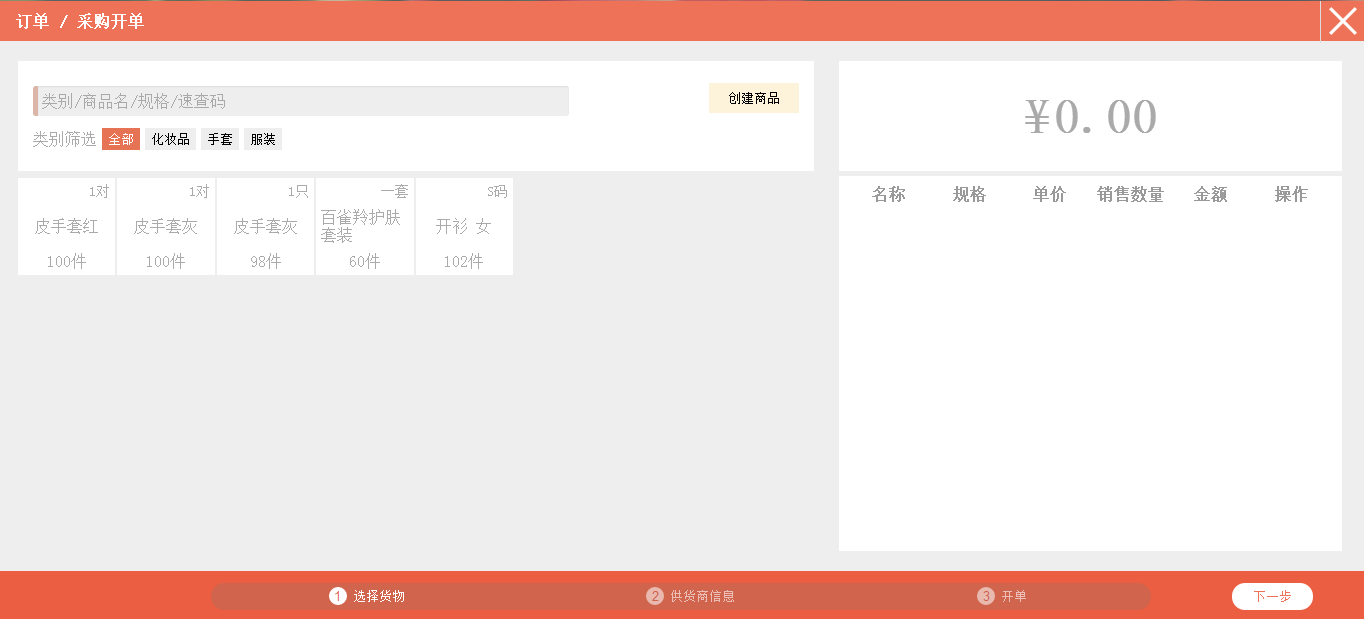Jump to step 2 供货商信息
Screen dimensions: 1364x619
pos(691,597)
